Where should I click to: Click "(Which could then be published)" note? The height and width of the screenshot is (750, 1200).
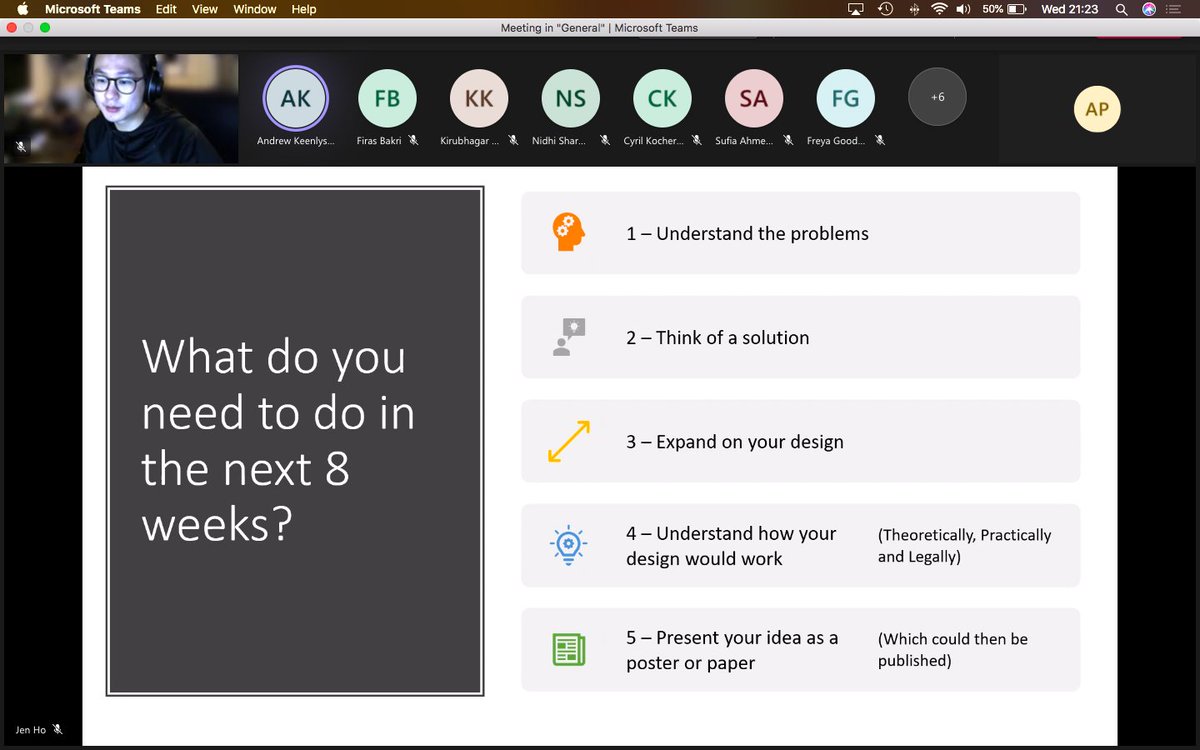[x=952, y=650]
